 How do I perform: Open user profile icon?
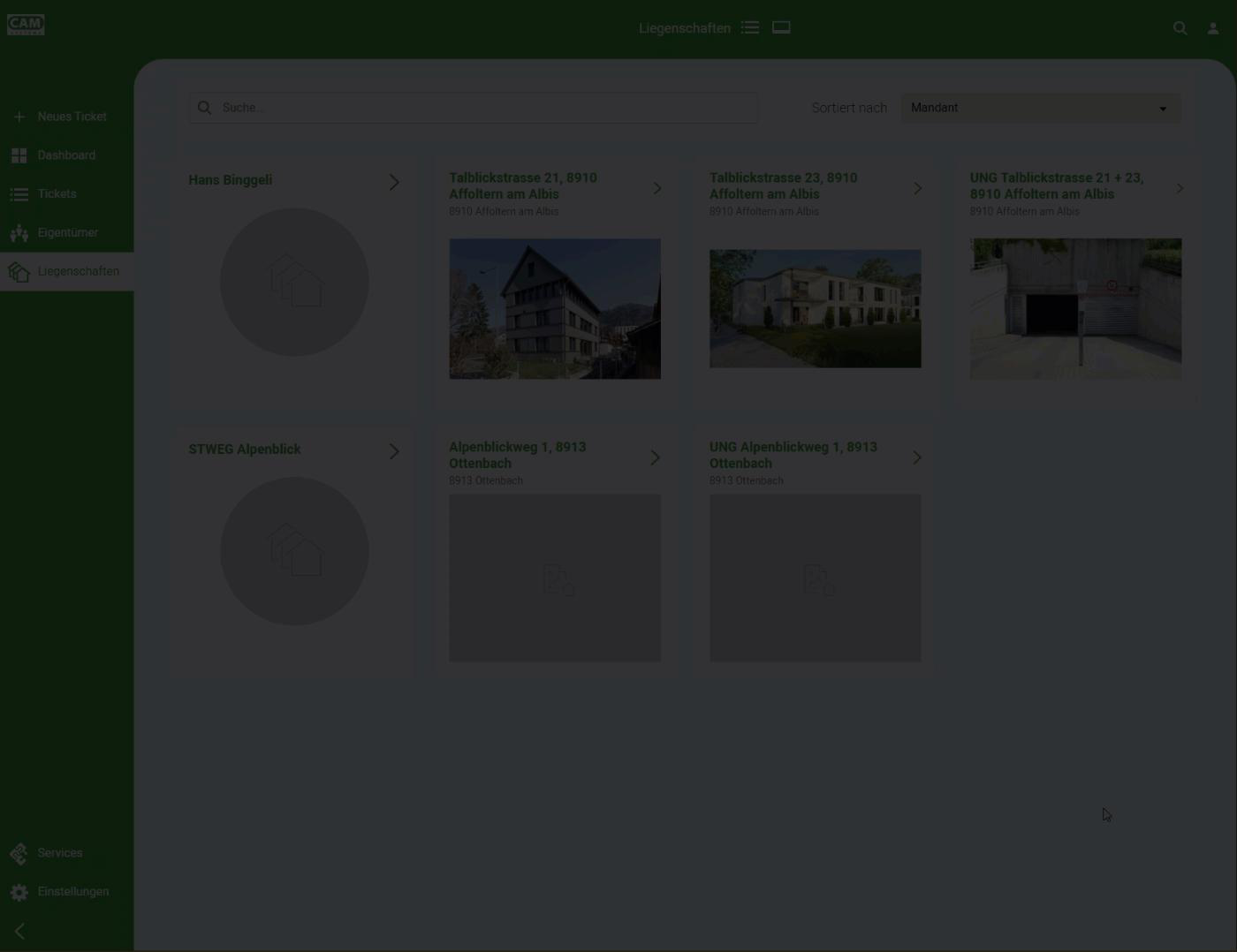pyautogui.click(x=1213, y=28)
